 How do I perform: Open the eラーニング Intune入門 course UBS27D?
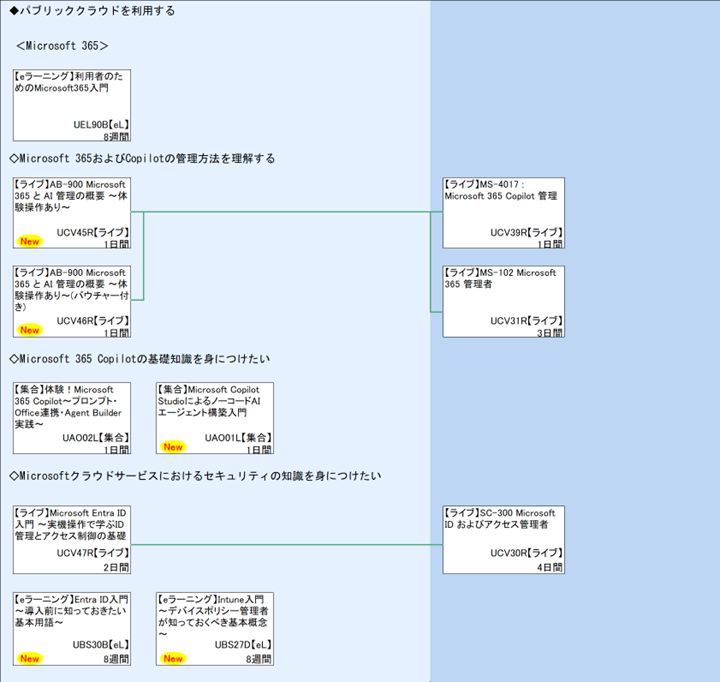click(215, 629)
